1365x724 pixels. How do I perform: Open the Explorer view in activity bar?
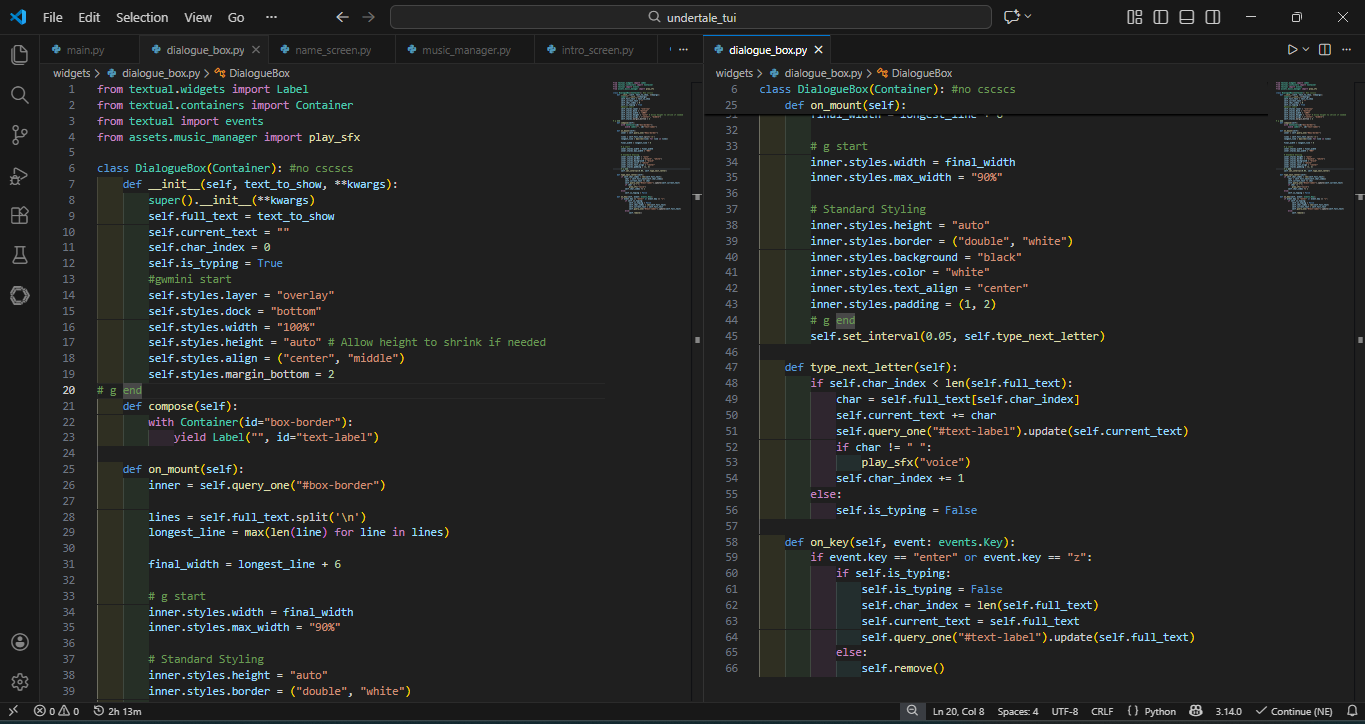19,55
